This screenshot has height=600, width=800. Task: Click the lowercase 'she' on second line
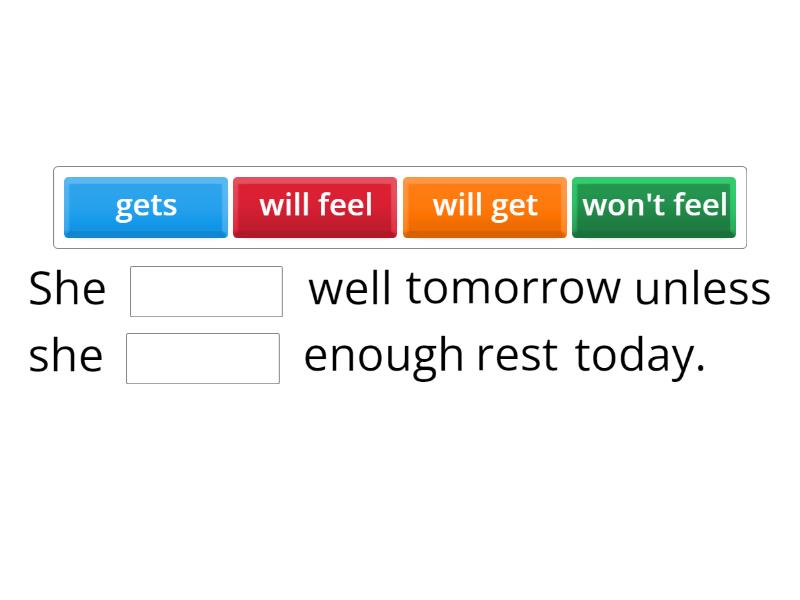tap(65, 355)
